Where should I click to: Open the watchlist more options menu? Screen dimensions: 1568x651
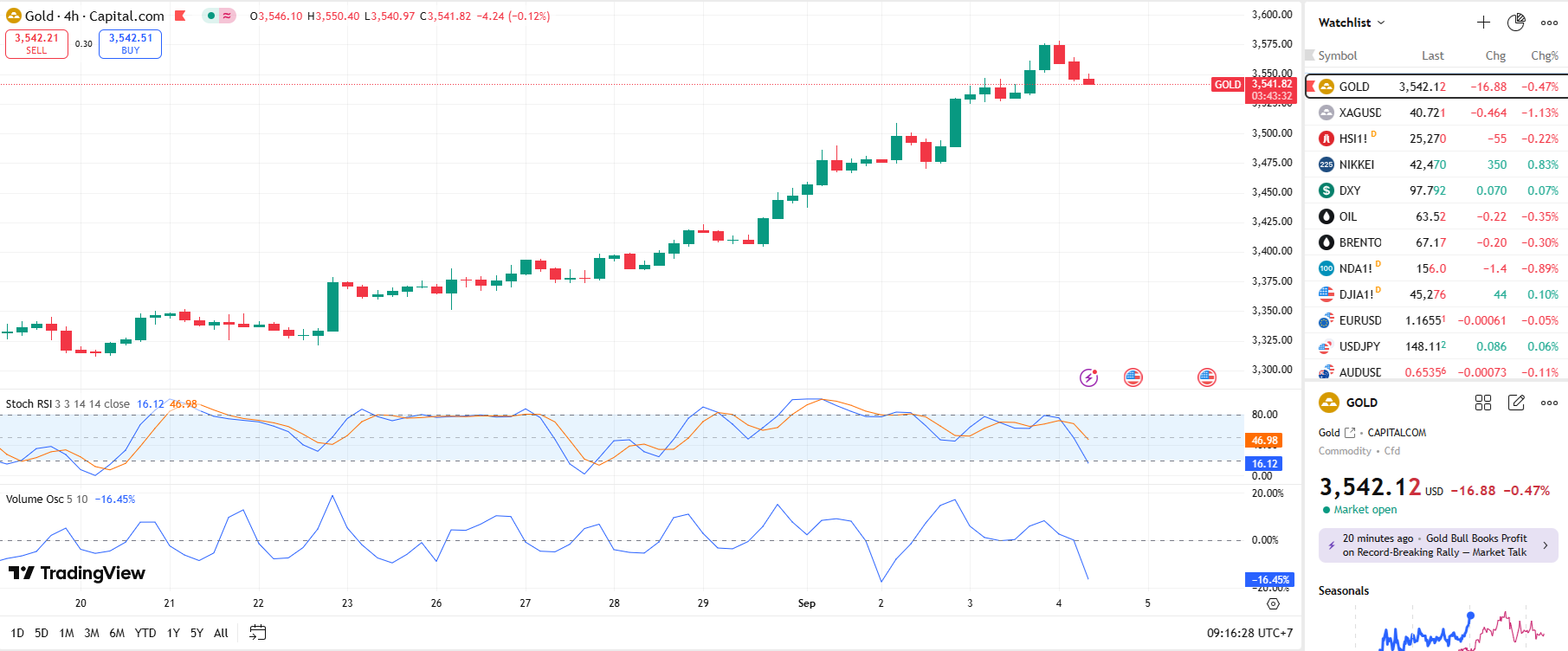pos(1549,23)
